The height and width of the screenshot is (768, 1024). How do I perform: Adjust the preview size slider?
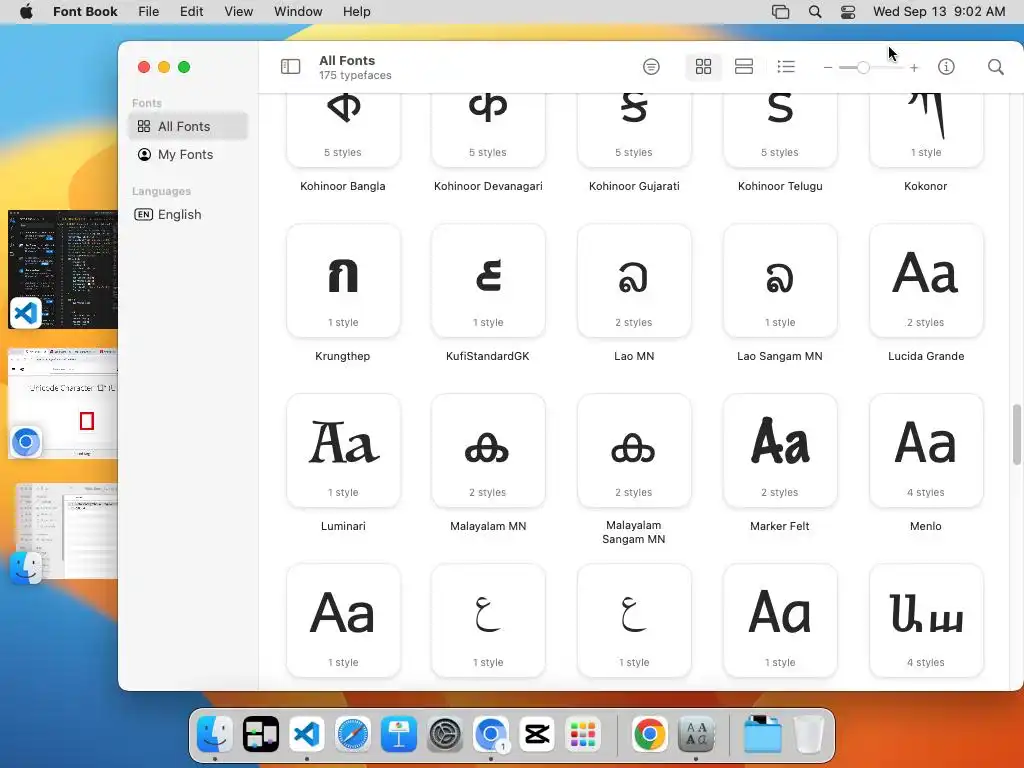pyautogui.click(x=863, y=67)
